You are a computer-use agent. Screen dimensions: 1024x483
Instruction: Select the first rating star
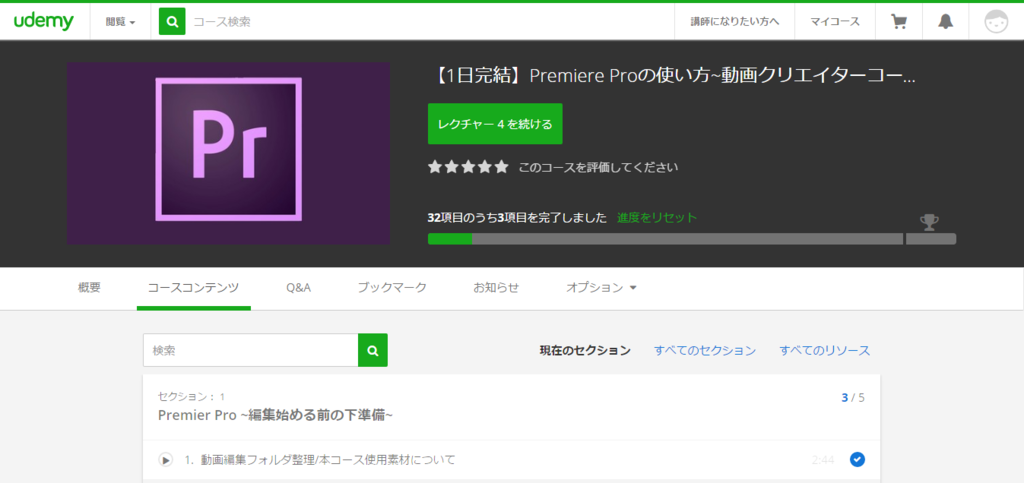tap(435, 167)
